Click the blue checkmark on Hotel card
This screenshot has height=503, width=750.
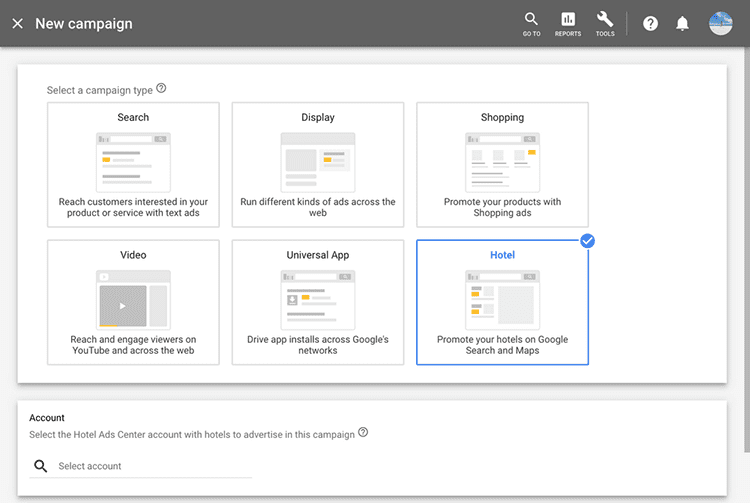point(587,241)
